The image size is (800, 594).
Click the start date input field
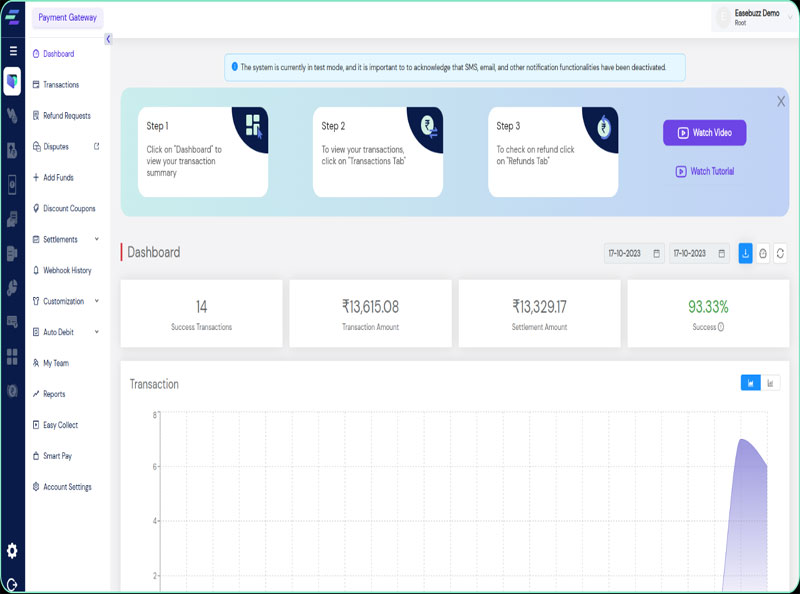click(x=634, y=254)
